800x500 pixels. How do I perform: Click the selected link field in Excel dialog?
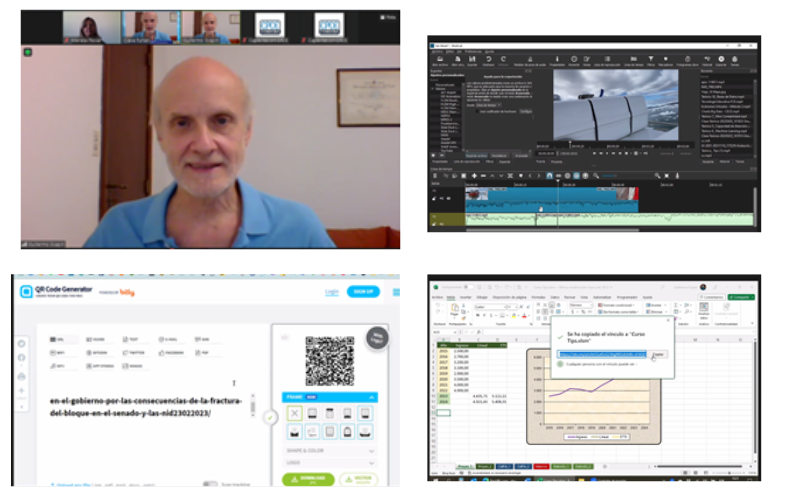point(602,354)
